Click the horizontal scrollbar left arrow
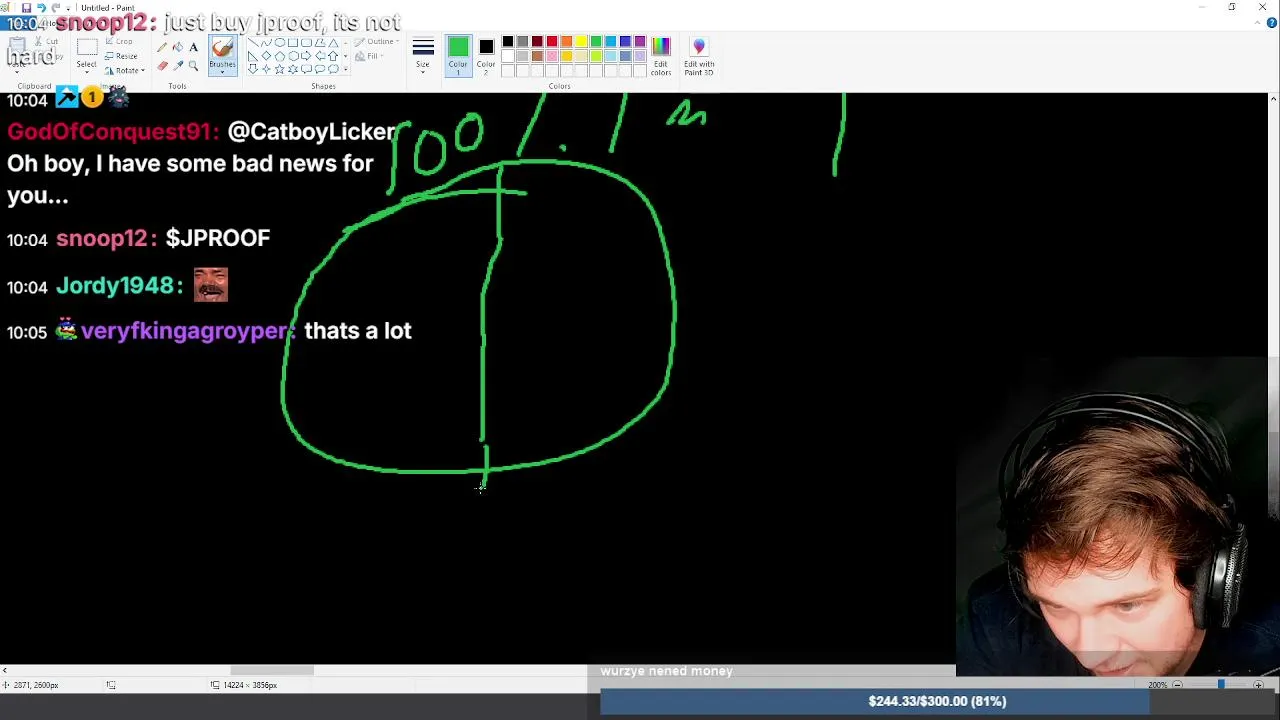Viewport: 1280px width, 720px height. pyautogui.click(x=4, y=671)
